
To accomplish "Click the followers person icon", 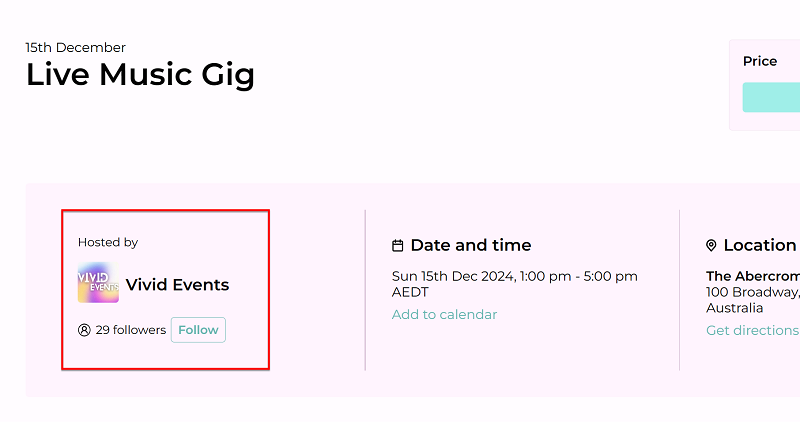I will coord(84,330).
